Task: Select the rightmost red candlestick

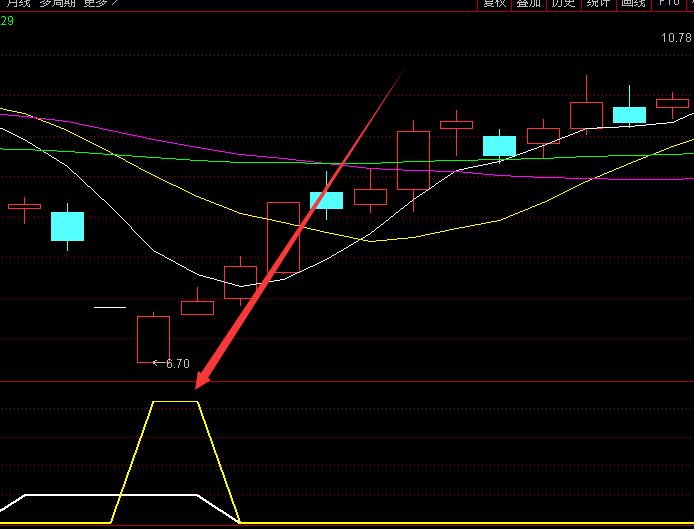Action: point(672,102)
